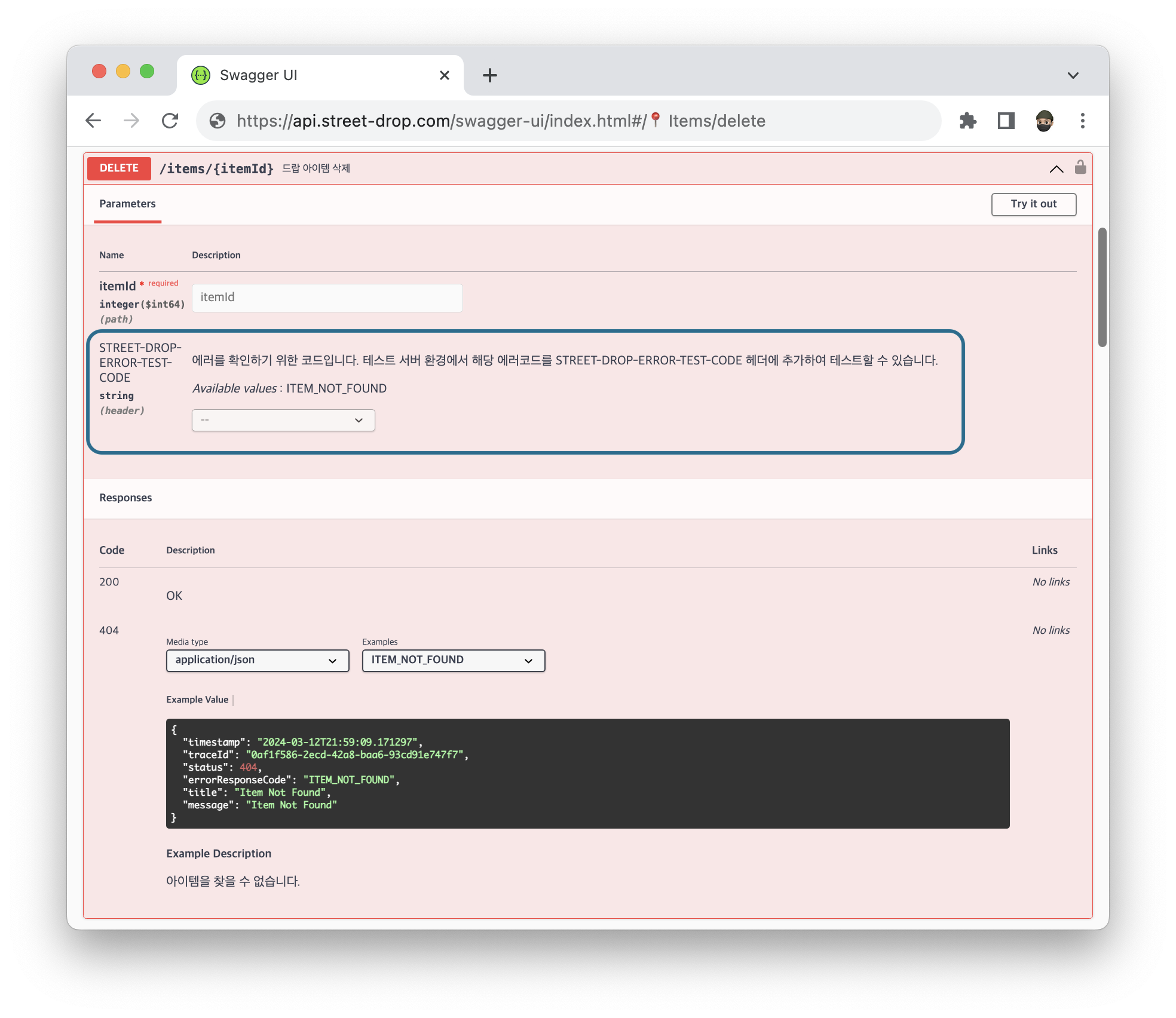The image size is (1176, 1018).
Task: Click the lock icon on endpoint header
Action: [x=1080, y=167]
